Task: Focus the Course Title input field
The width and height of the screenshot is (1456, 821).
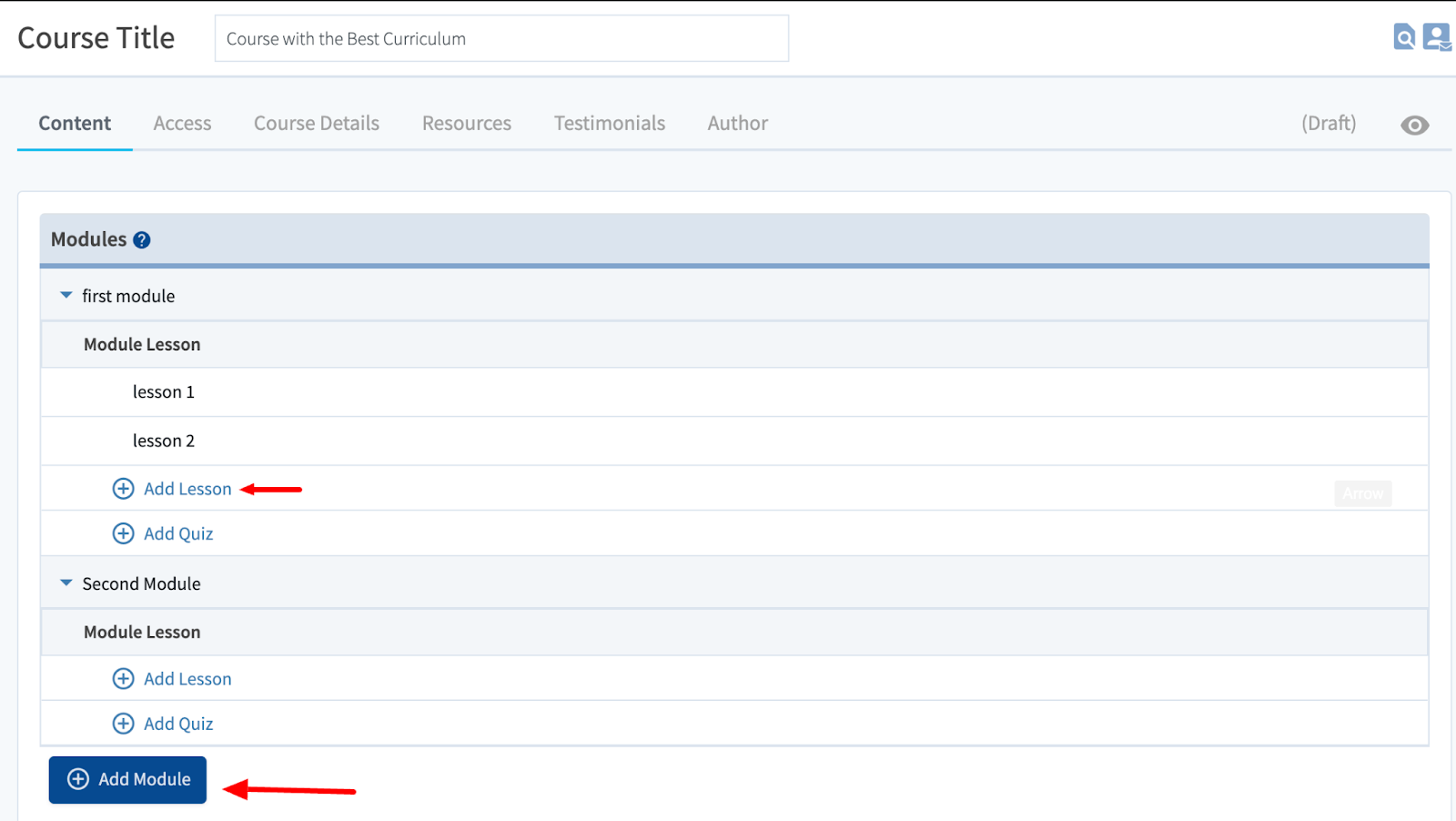Action: [x=501, y=38]
